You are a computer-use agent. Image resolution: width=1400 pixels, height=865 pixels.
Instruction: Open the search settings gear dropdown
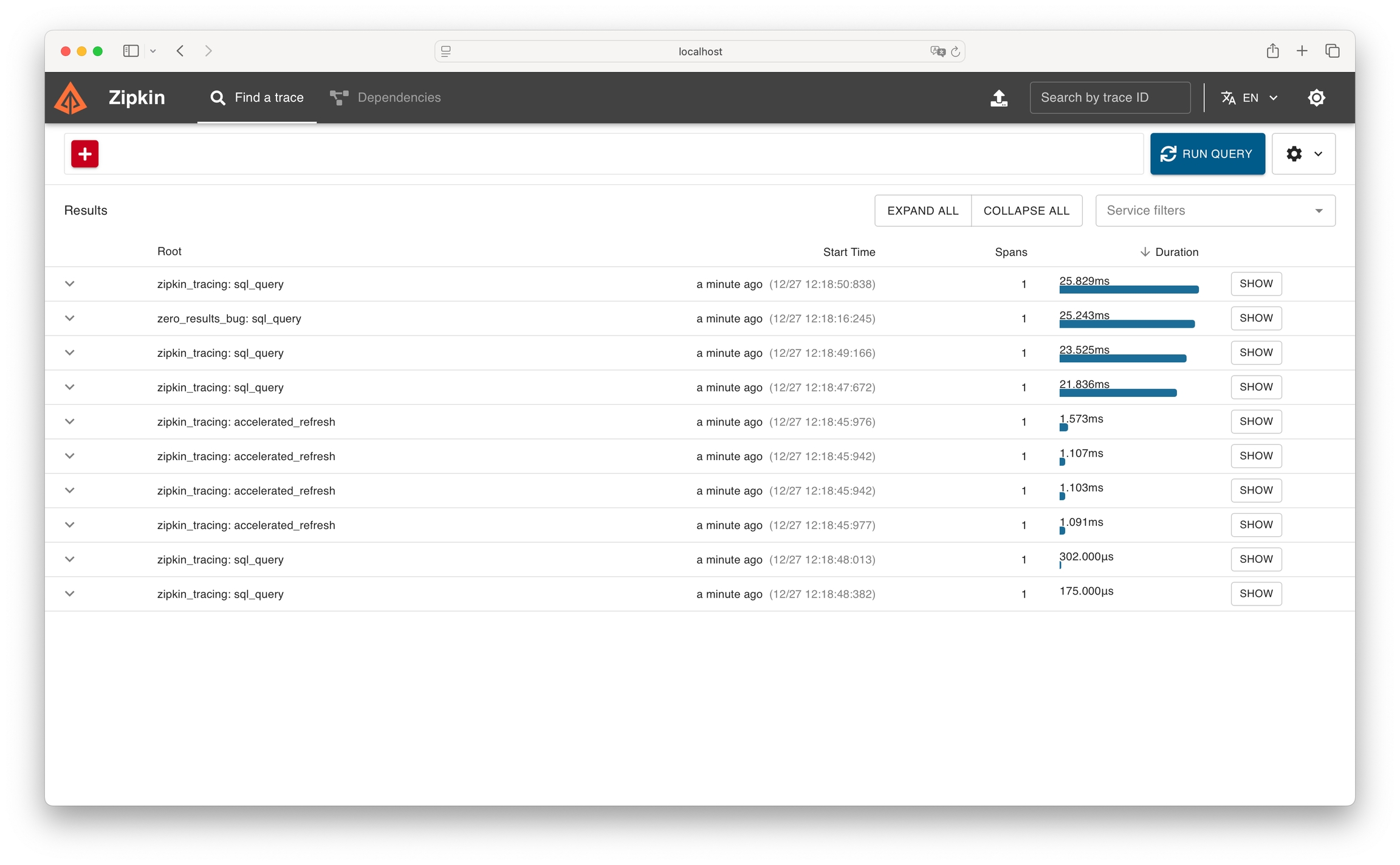coord(1303,154)
